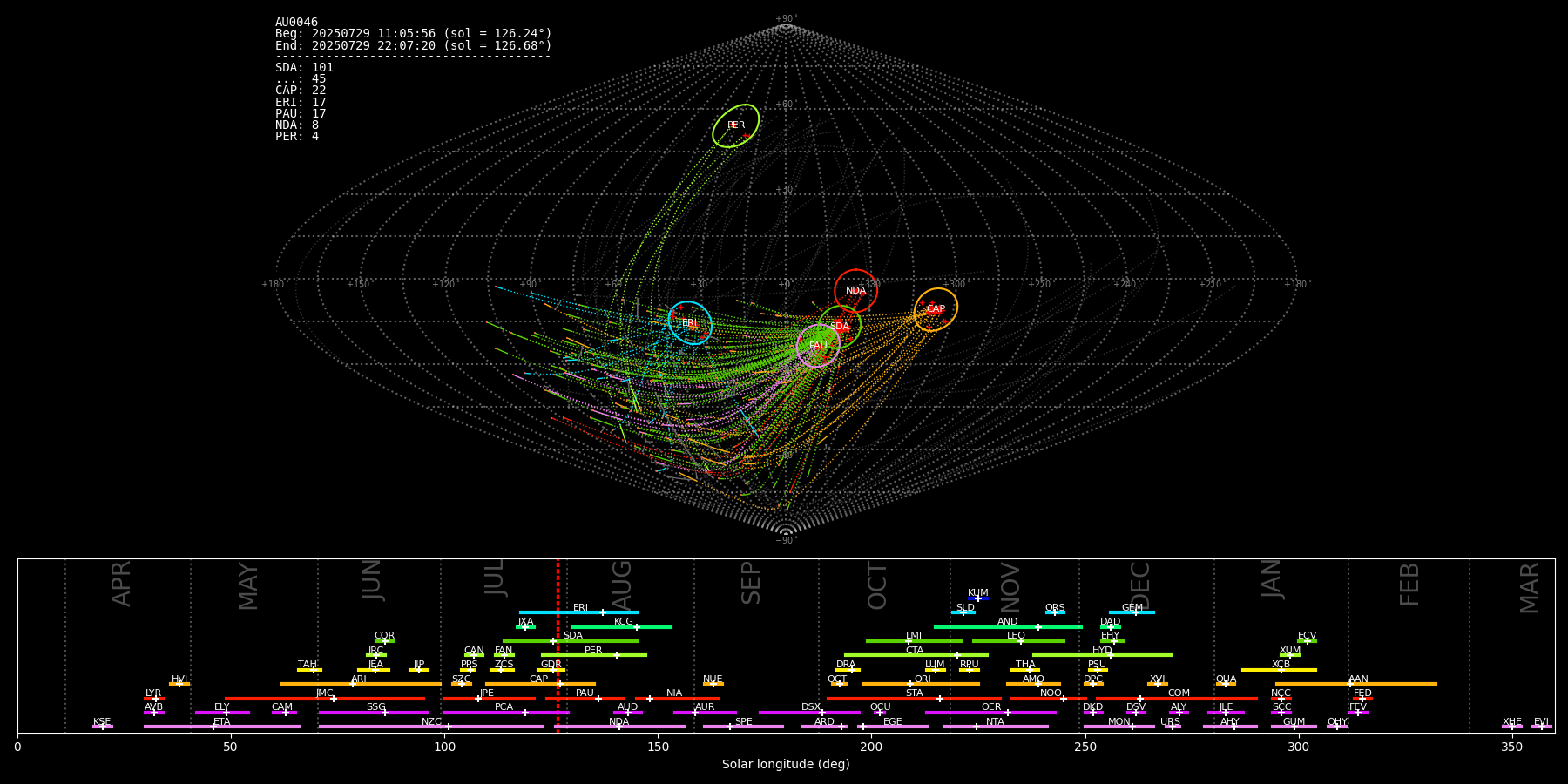Screen dimensions: 1568x784
Task: Click the MAR month label in the timeline
Action: click(1530, 587)
